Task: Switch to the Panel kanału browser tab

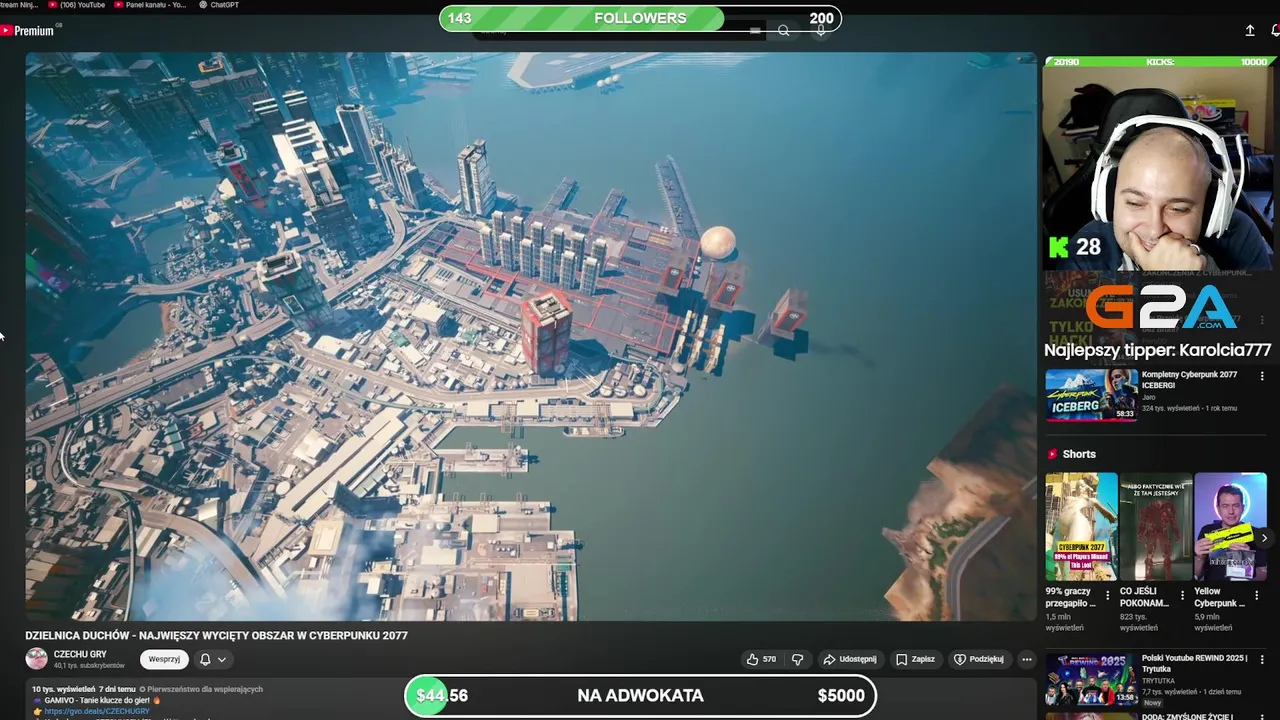Action: tap(151, 5)
